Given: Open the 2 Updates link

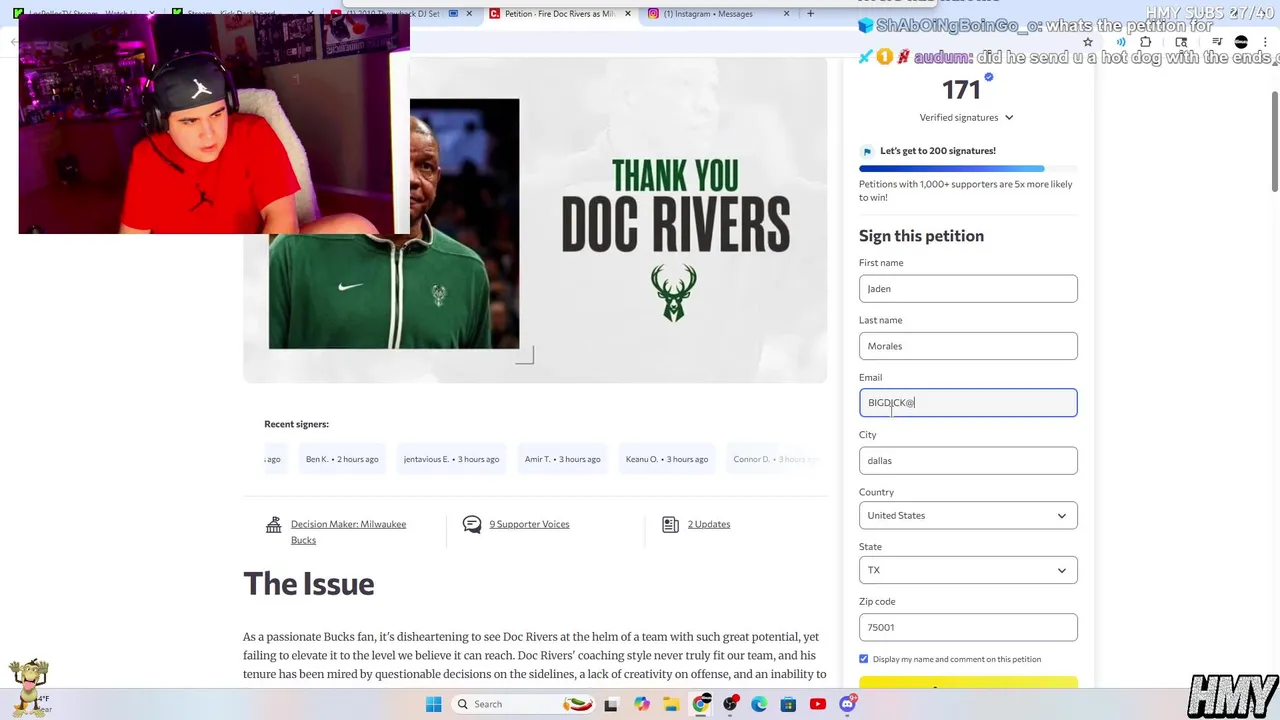Looking at the screenshot, I should tap(709, 524).
